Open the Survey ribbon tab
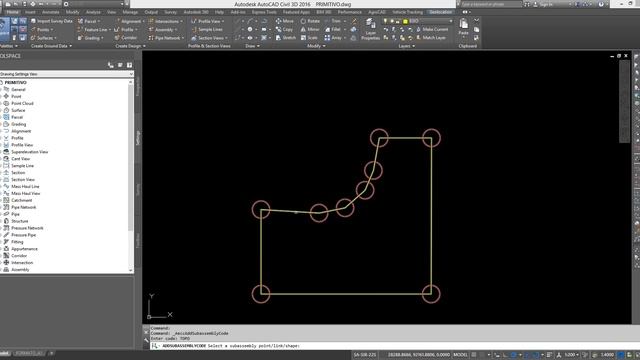The height and width of the screenshot is (360, 640). (171, 12)
